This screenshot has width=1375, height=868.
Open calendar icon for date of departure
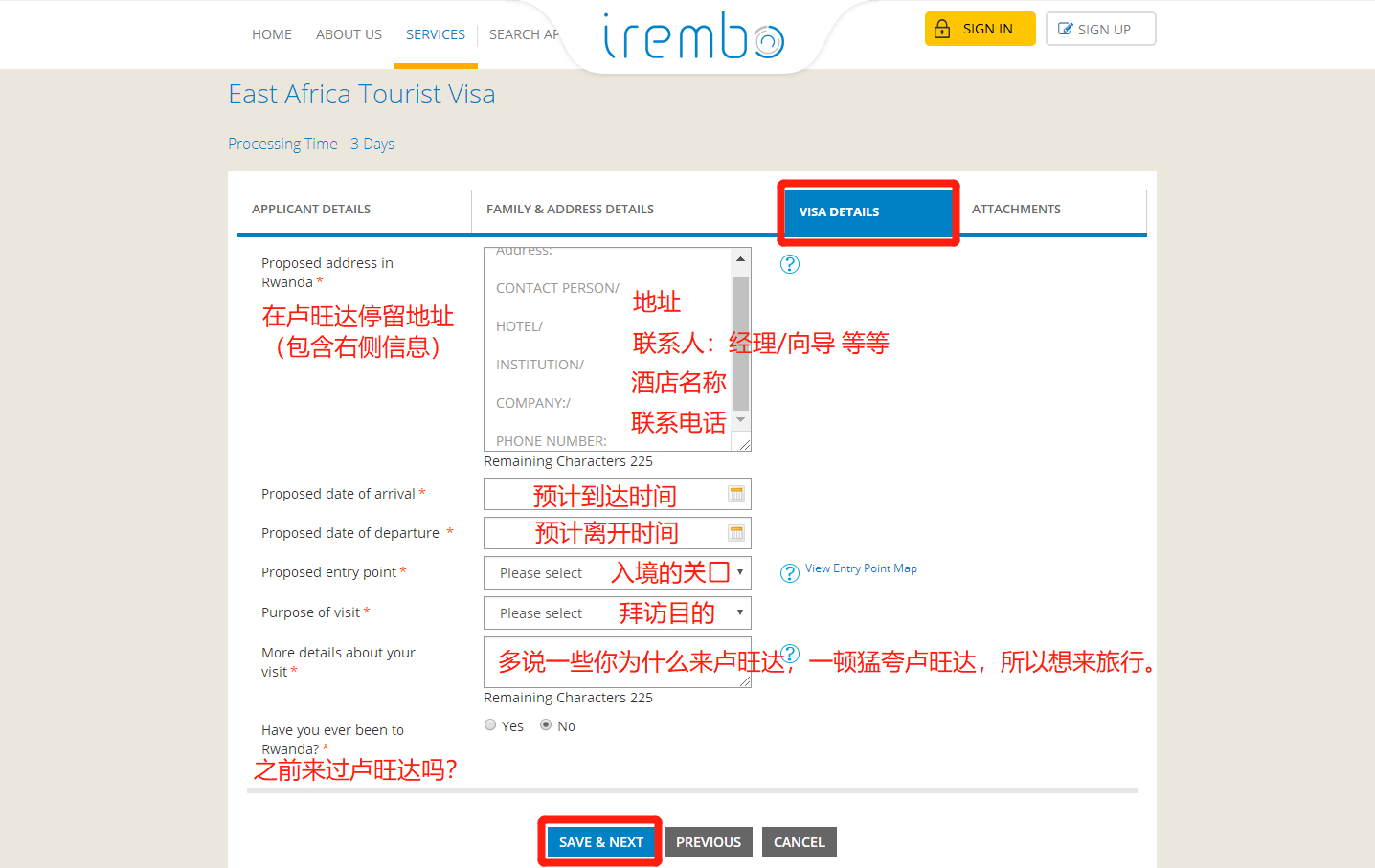click(736, 533)
